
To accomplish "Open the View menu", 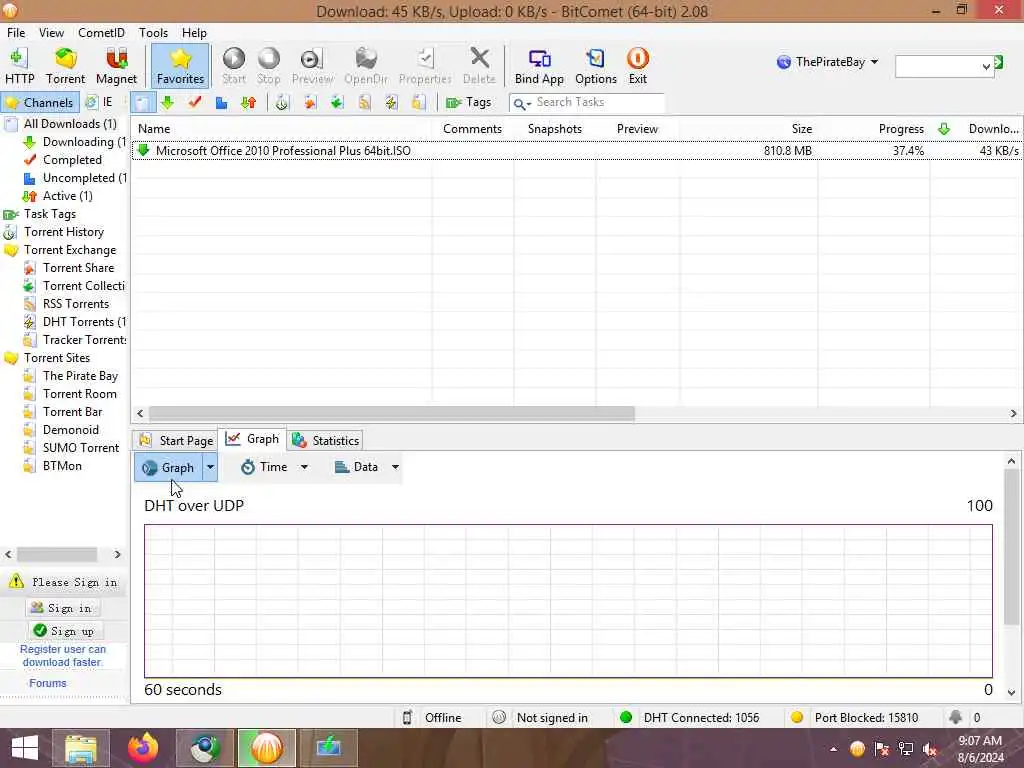I will click(51, 33).
